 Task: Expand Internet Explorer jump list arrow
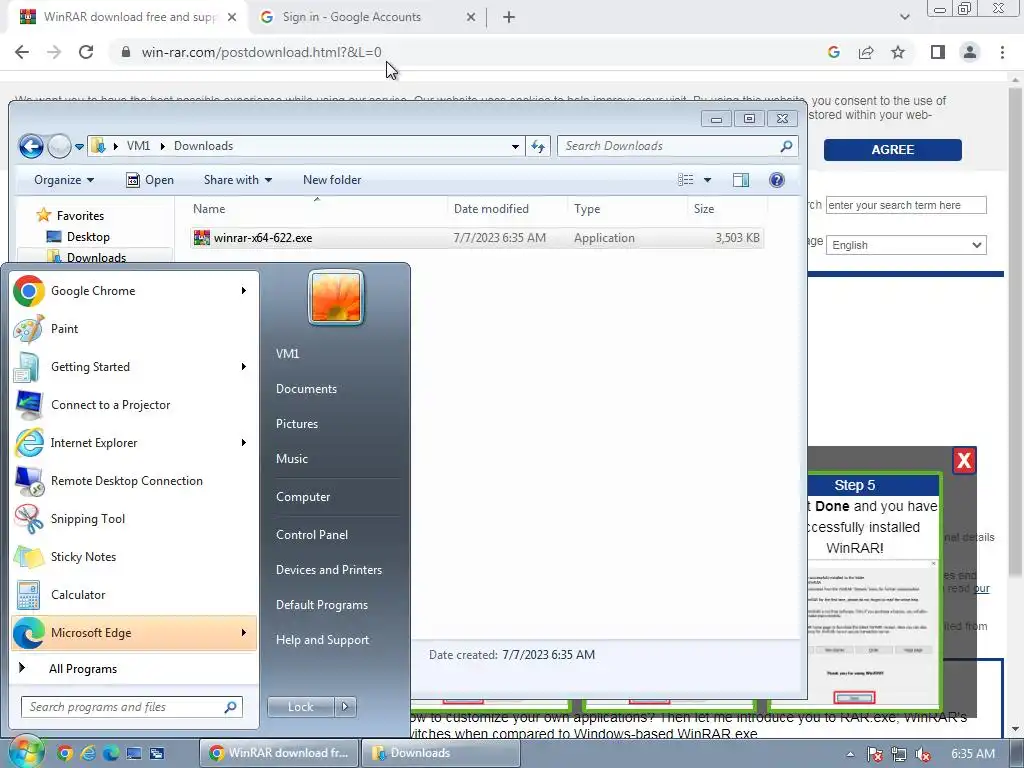pyautogui.click(x=244, y=442)
